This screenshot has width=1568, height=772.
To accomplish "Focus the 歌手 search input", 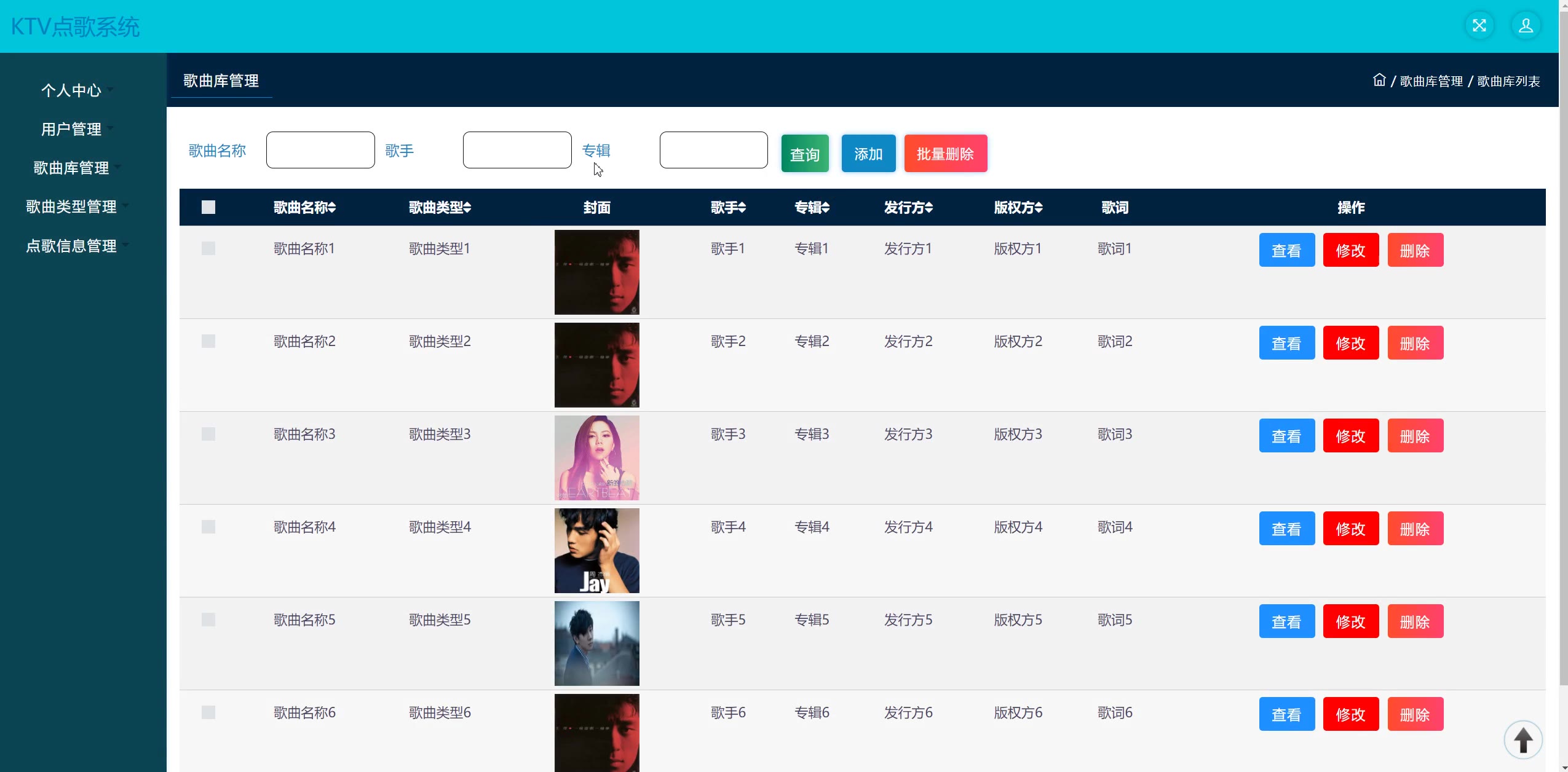I will [x=517, y=150].
